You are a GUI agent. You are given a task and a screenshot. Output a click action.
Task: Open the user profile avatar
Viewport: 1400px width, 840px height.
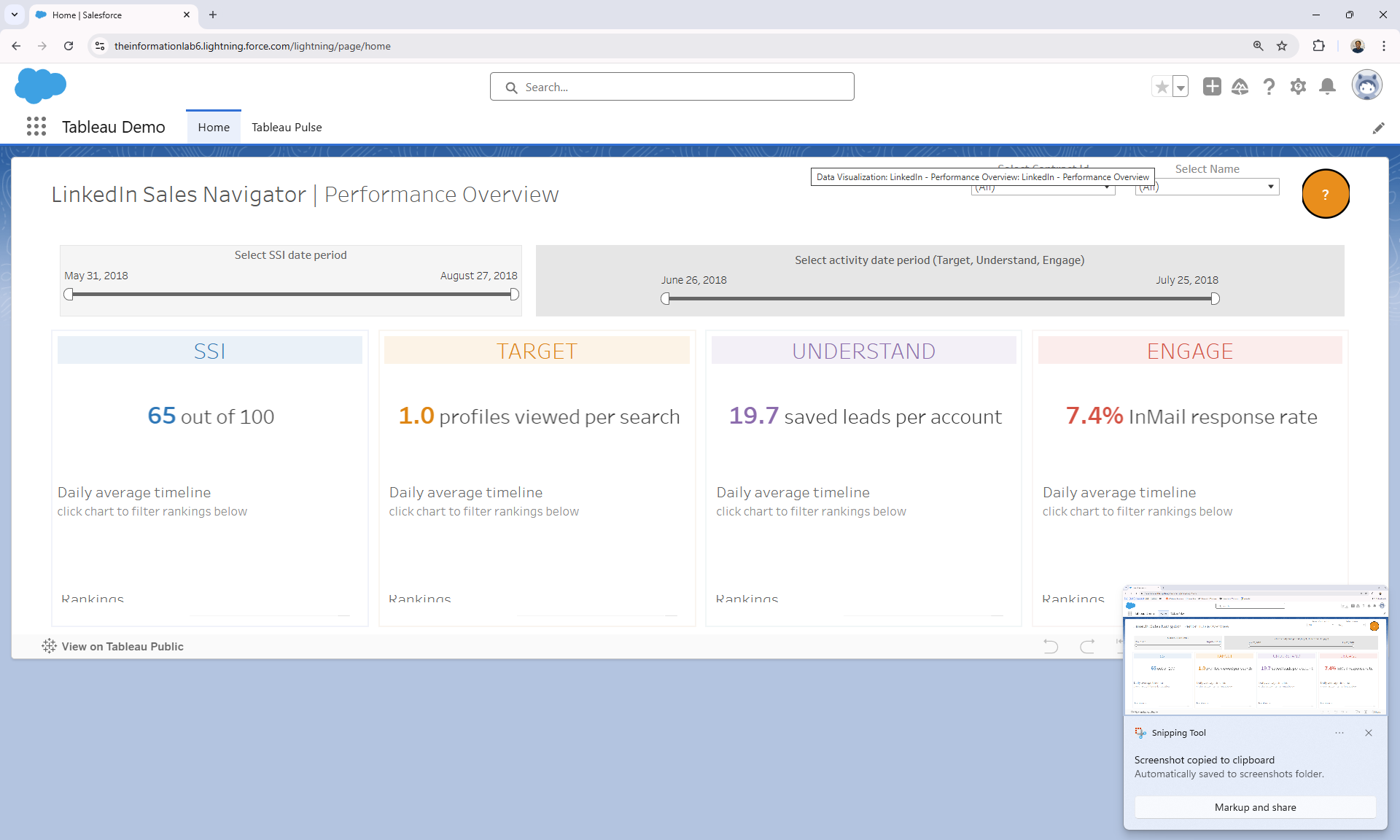1368,85
